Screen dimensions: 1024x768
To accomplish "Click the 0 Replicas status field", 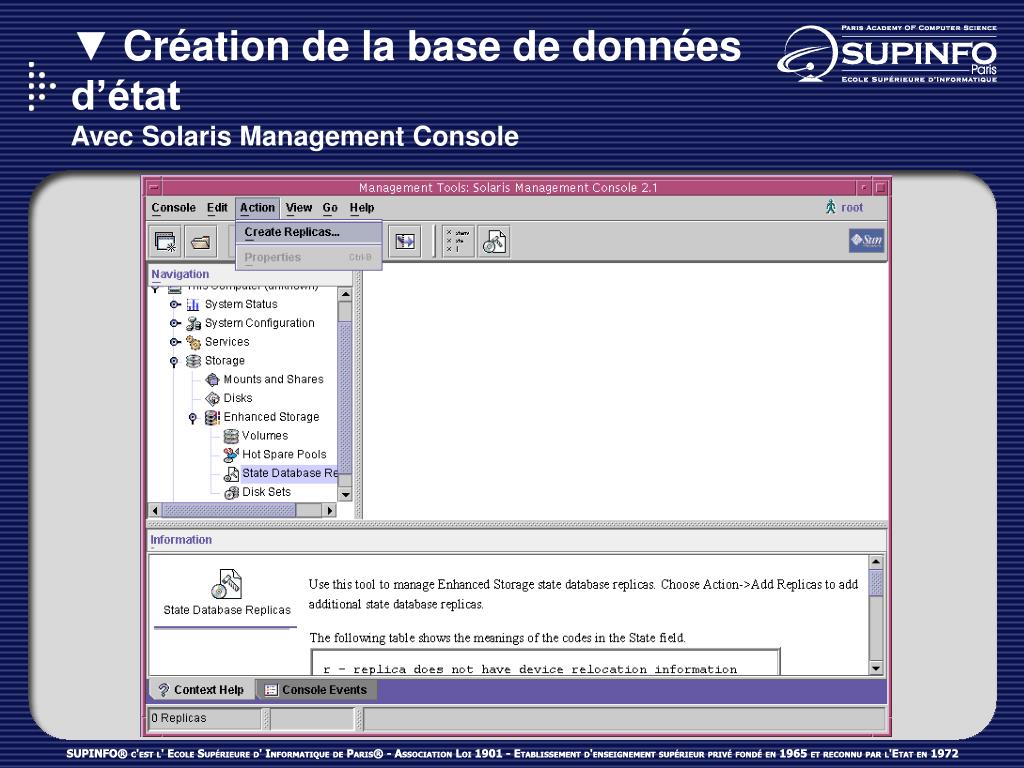I will coord(205,718).
